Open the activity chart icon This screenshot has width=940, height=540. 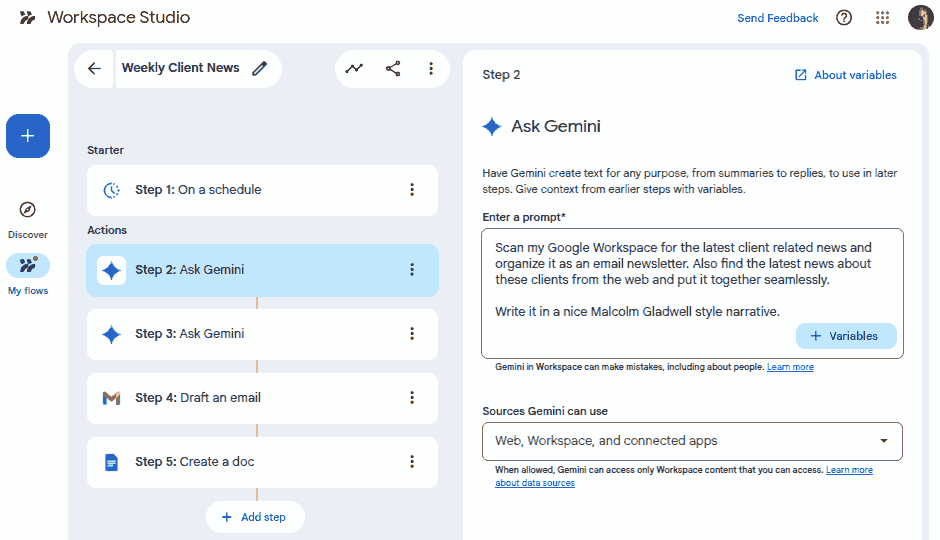pos(354,69)
